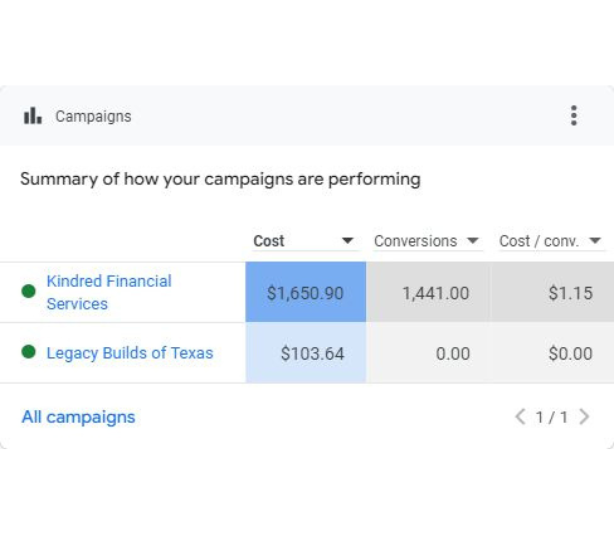Screen dimensions: 614x534
Task: Open the Cost / conv. column dropdown
Action: pyautogui.click(x=595, y=241)
